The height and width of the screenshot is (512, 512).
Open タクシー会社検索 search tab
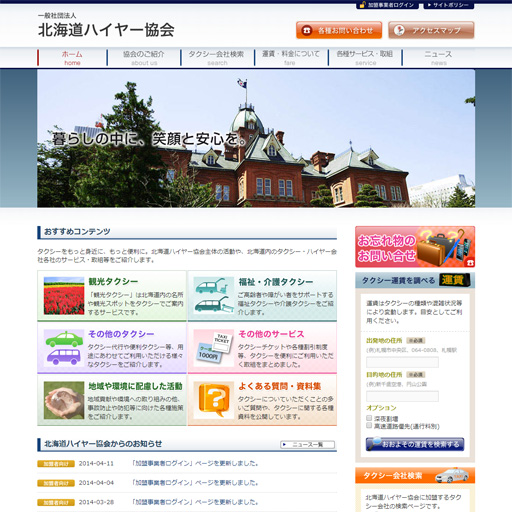217,58
